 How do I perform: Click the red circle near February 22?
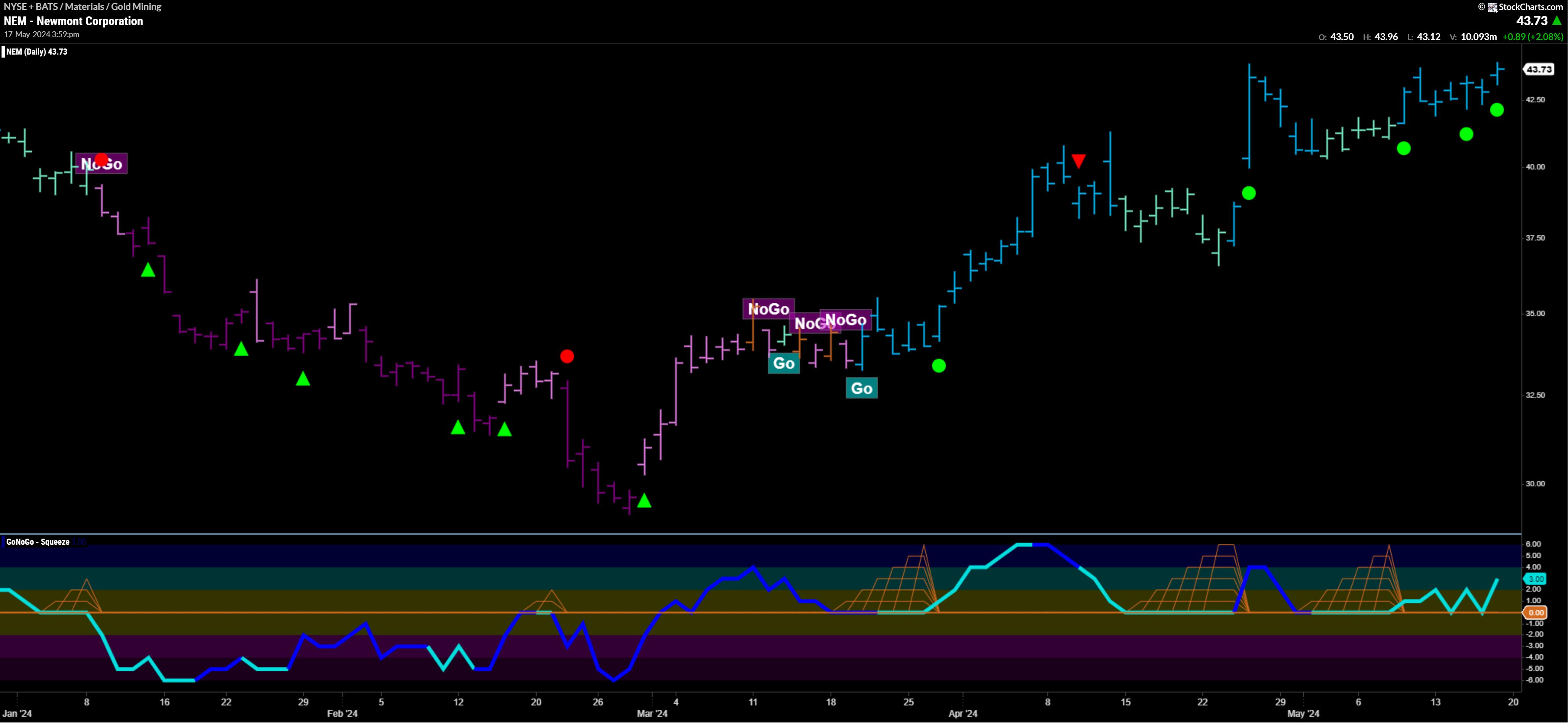coord(567,356)
